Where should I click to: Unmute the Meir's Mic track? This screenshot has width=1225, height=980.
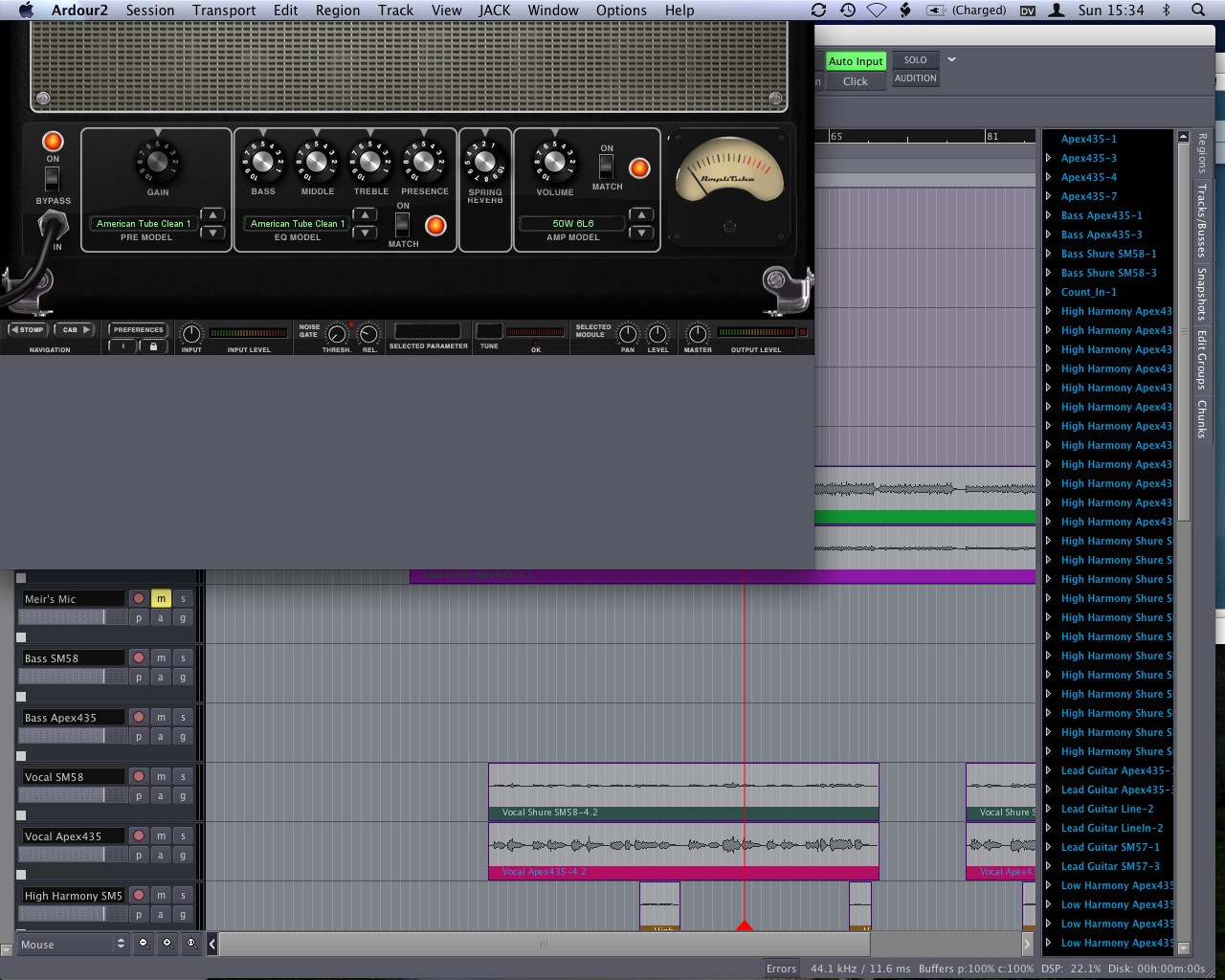pyautogui.click(x=161, y=599)
